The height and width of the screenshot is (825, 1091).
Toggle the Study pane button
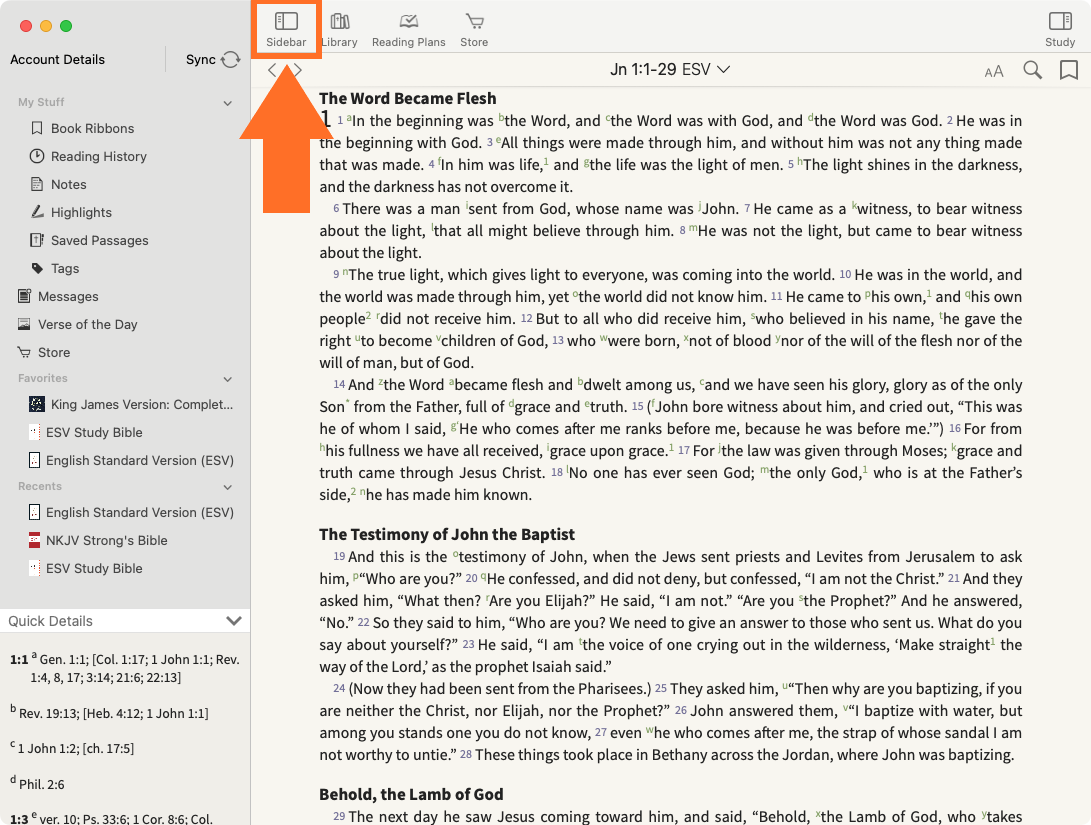click(x=1060, y=30)
